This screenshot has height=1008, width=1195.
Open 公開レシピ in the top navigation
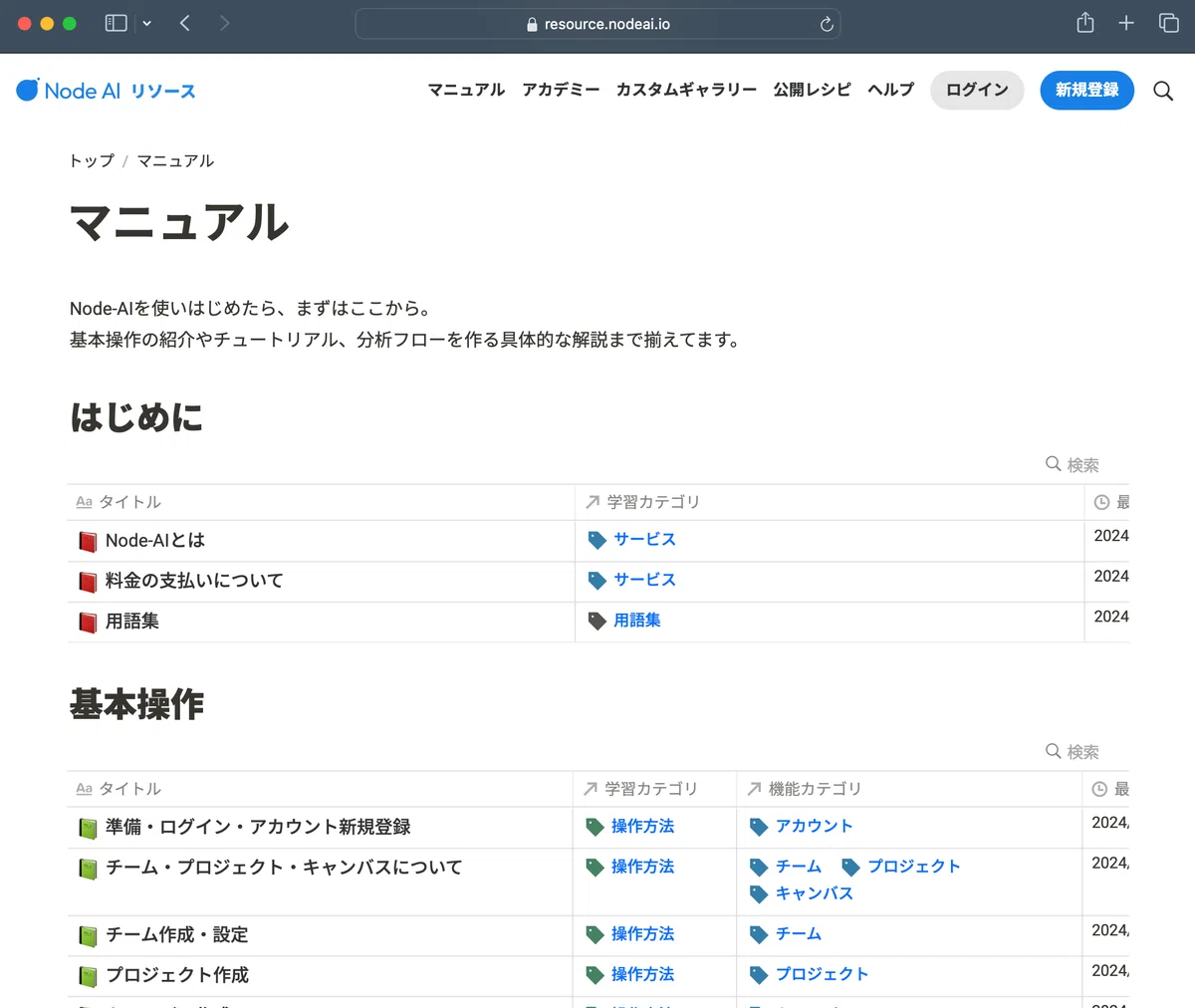click(x=813, y=90)
